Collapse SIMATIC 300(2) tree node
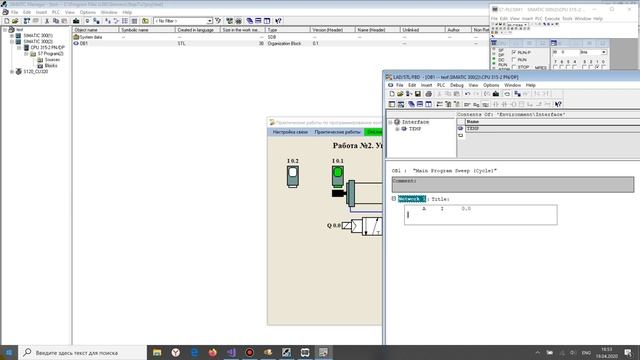This screenshot has width=640, height=360. [x=12, y=42]
